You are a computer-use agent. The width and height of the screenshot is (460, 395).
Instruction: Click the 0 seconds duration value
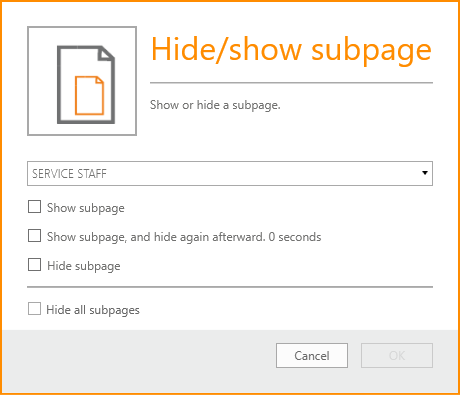[x=295, y=237]
